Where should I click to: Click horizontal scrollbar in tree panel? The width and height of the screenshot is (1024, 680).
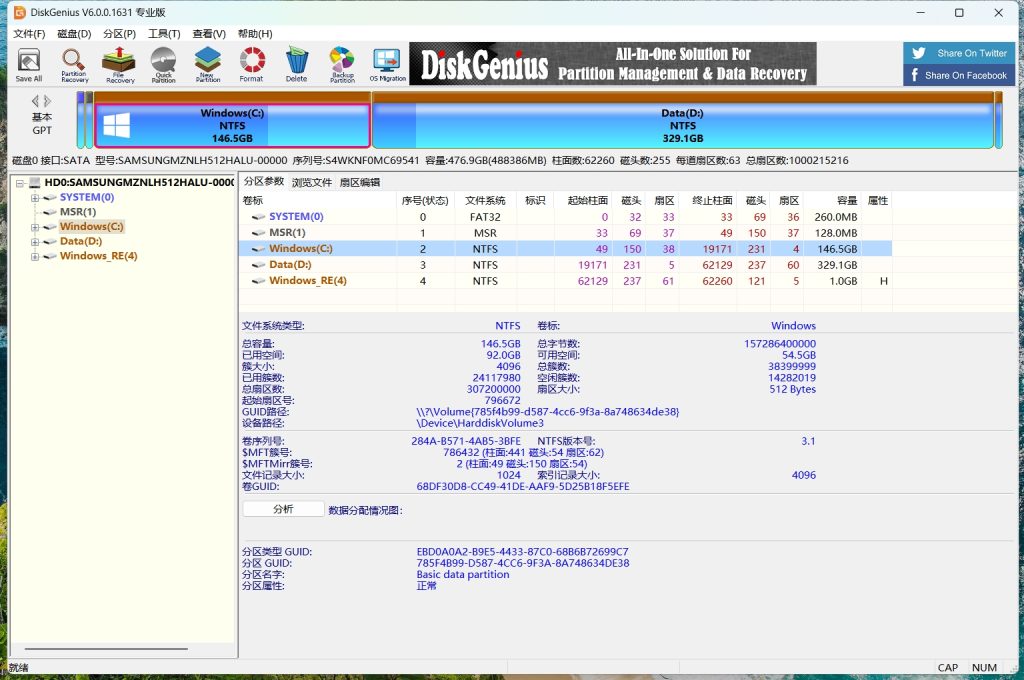[106, 649]
